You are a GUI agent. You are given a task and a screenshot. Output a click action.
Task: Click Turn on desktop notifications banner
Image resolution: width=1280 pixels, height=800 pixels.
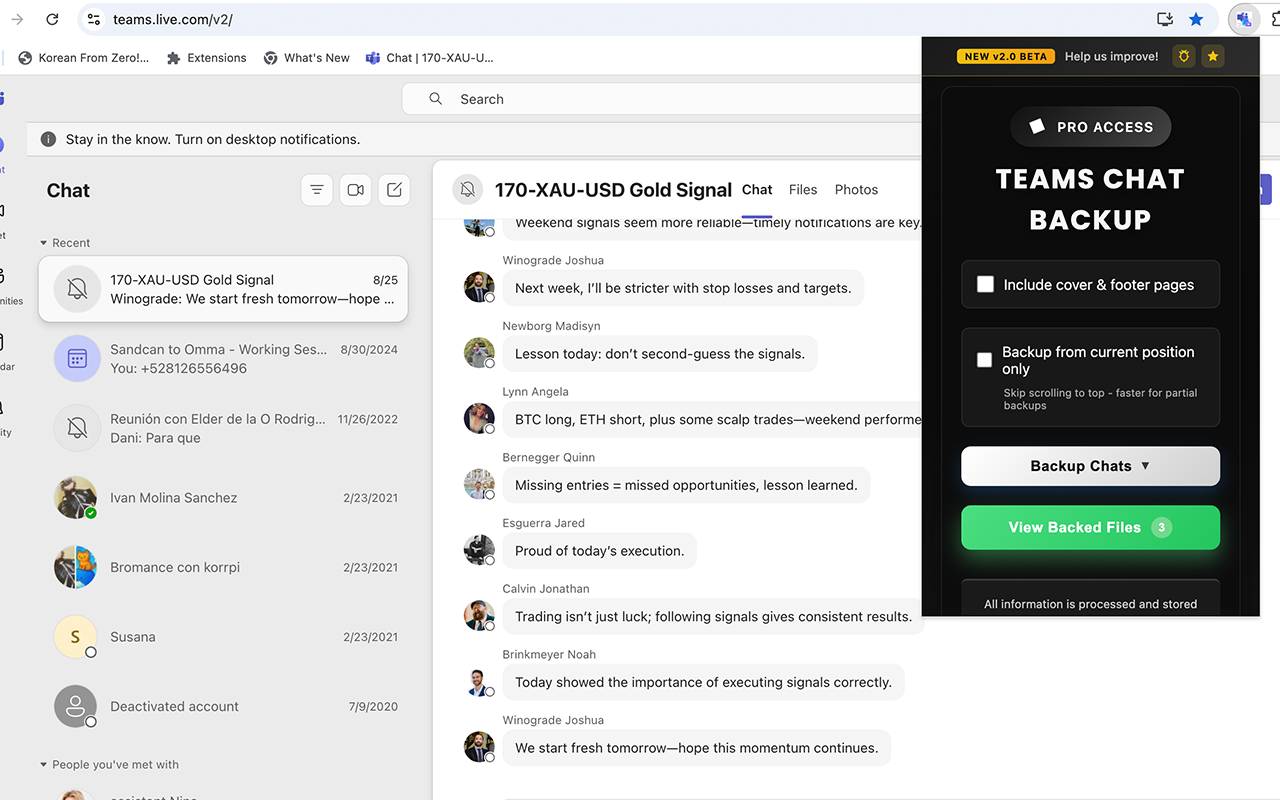[x=213, y=139]
